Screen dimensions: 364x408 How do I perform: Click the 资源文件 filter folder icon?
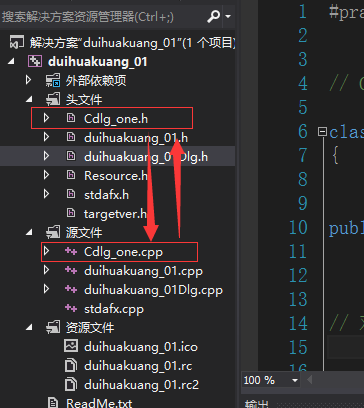[x=53, y=327]
